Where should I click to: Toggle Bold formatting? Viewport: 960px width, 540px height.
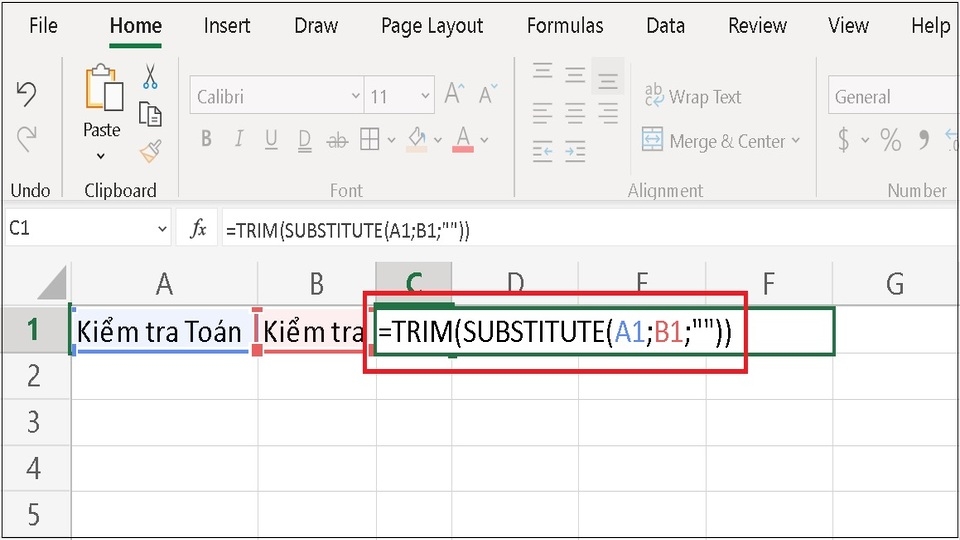[x=206, y=139]
